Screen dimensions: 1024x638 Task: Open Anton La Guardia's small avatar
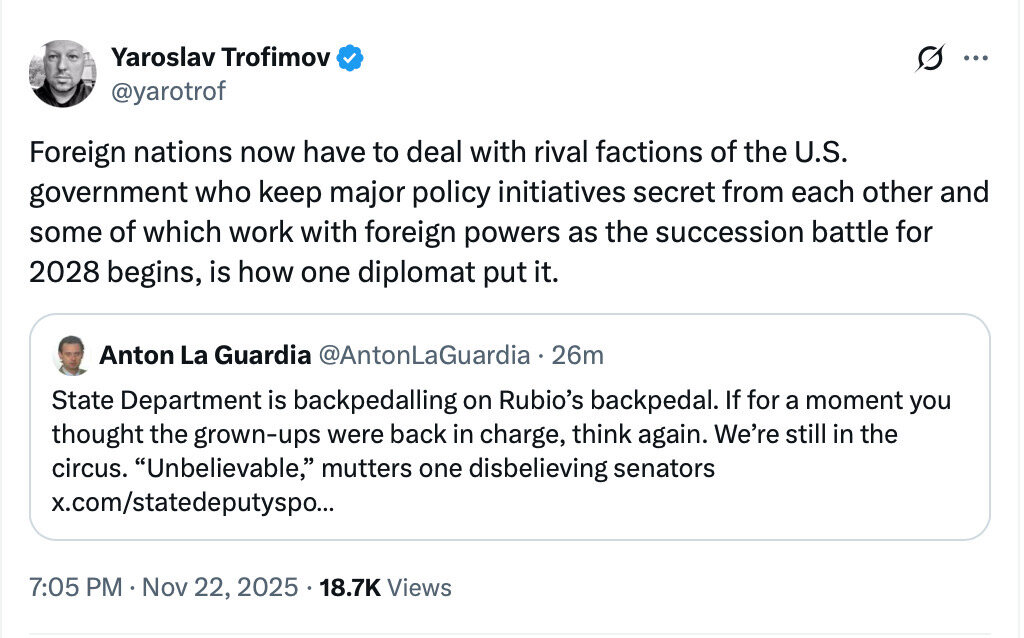[x=66, y=357]
